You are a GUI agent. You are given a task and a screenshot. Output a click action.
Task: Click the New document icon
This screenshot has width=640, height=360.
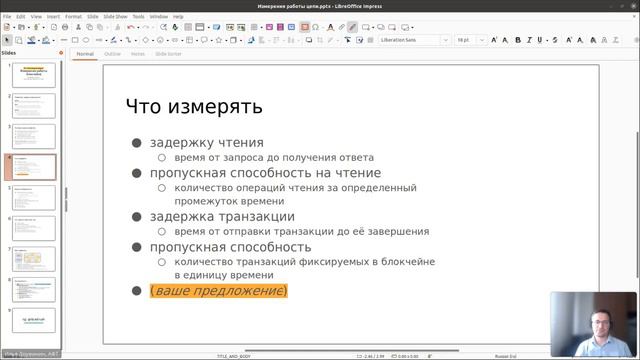click(x=7, y=27)
